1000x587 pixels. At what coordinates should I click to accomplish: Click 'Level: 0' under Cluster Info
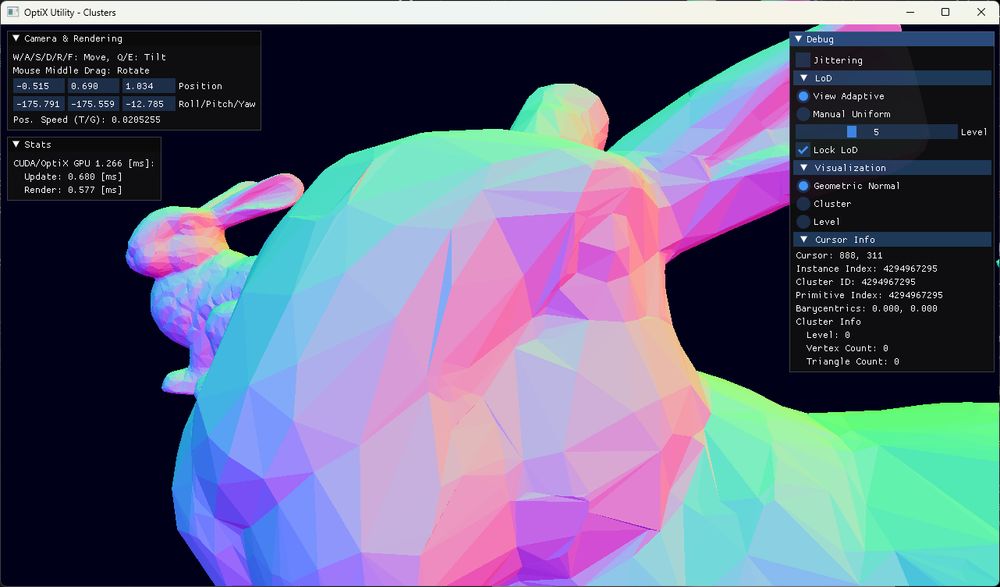[x=828, y=335]
